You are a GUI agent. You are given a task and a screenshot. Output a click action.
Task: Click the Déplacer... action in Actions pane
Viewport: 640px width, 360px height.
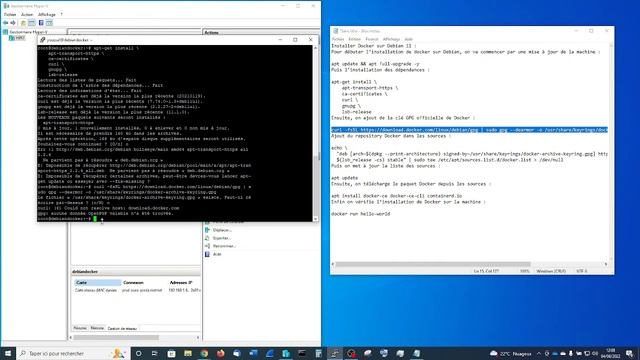click(x=222, y=230)
